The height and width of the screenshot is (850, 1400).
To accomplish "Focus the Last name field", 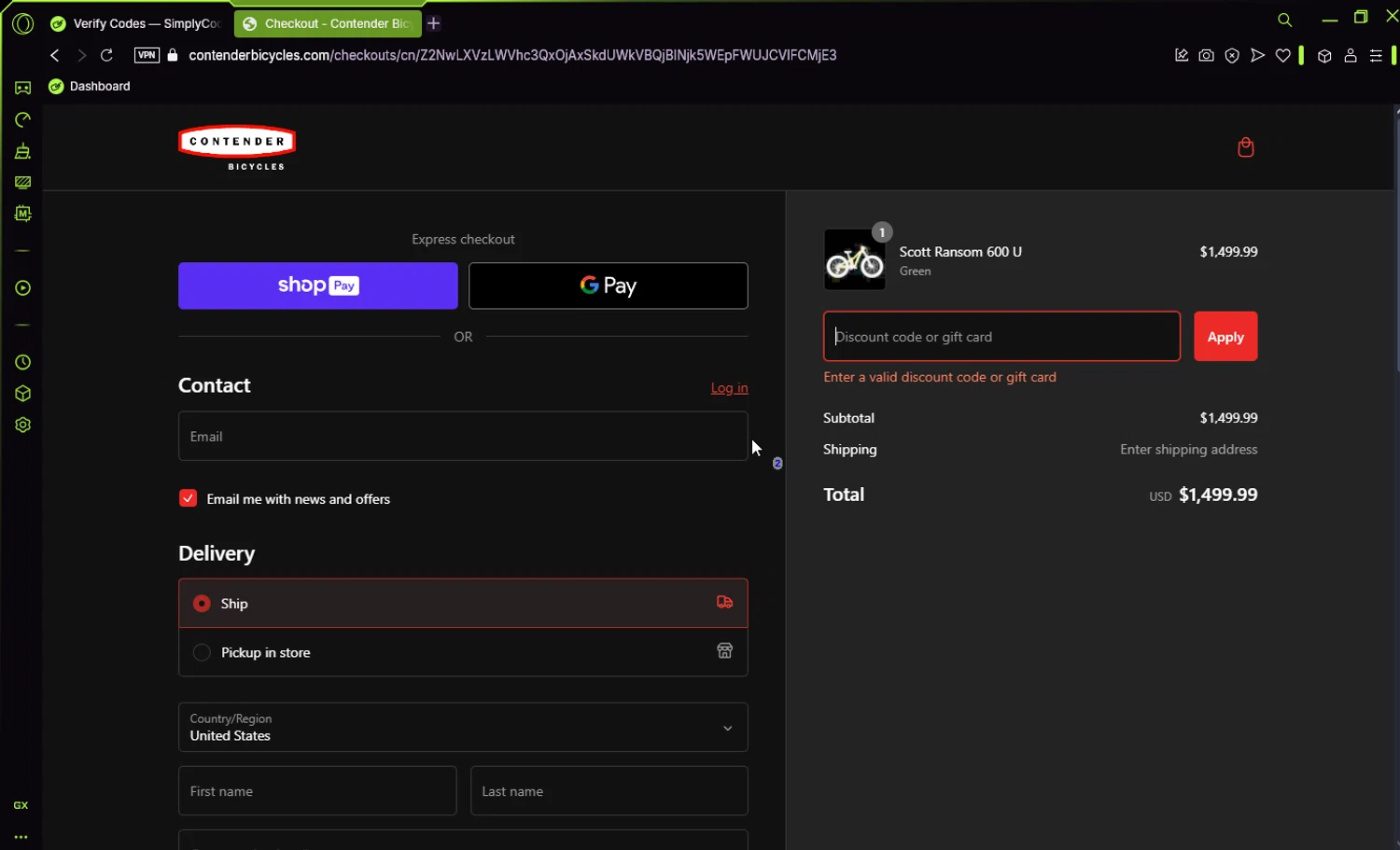I will tap(609, 791).
